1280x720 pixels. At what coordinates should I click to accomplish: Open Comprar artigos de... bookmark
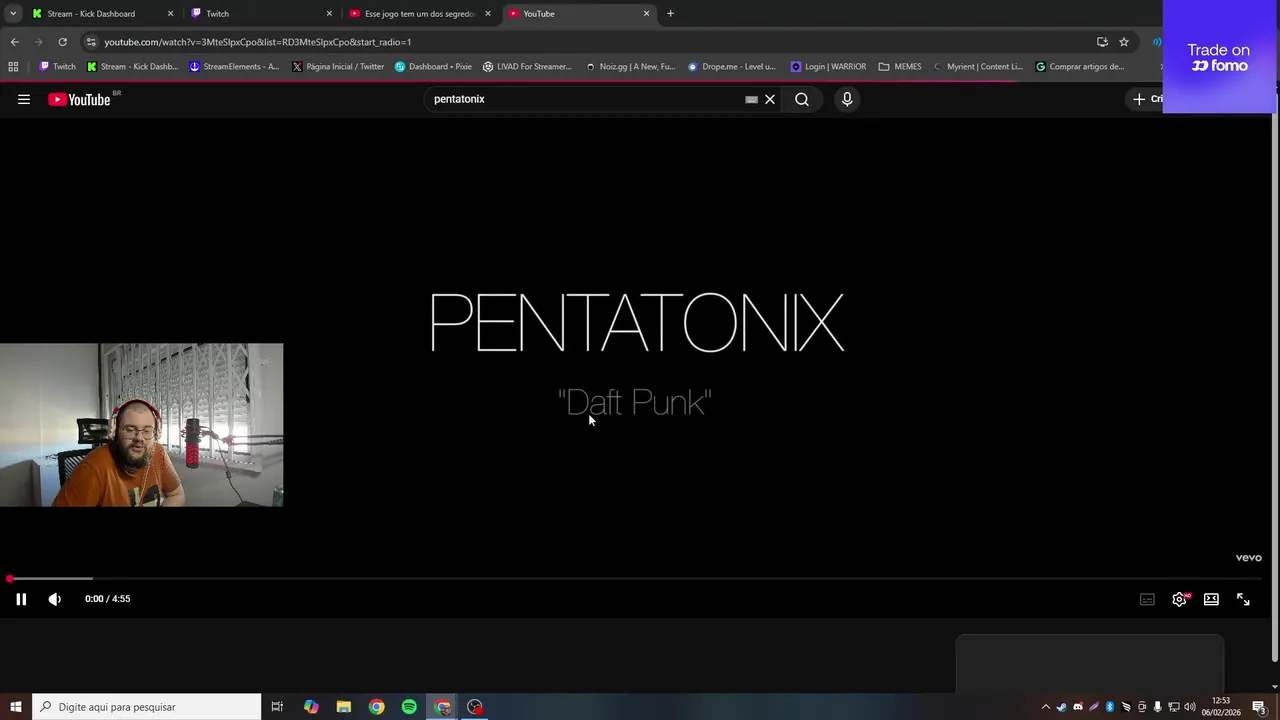pyautogui.click(x=1079, y=67)
